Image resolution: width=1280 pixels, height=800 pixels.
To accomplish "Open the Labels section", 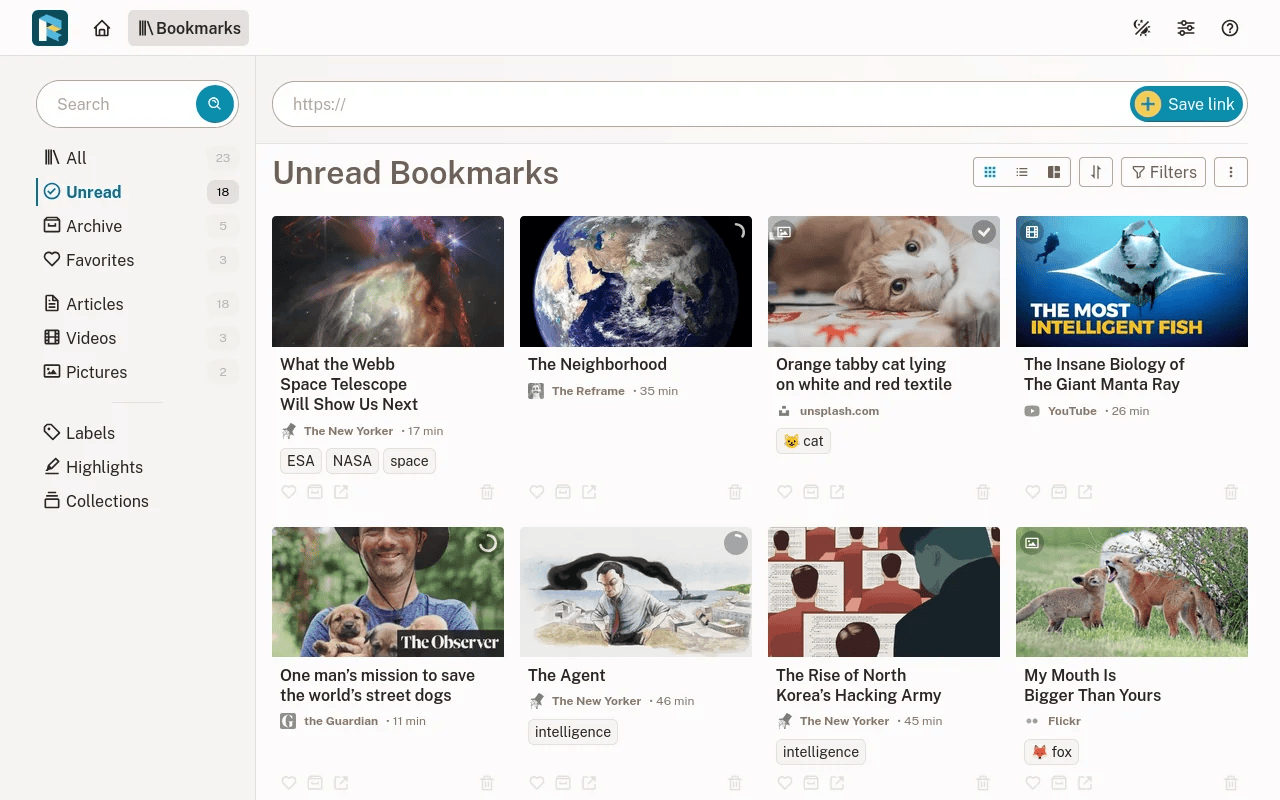I will (x=138, y=433).
